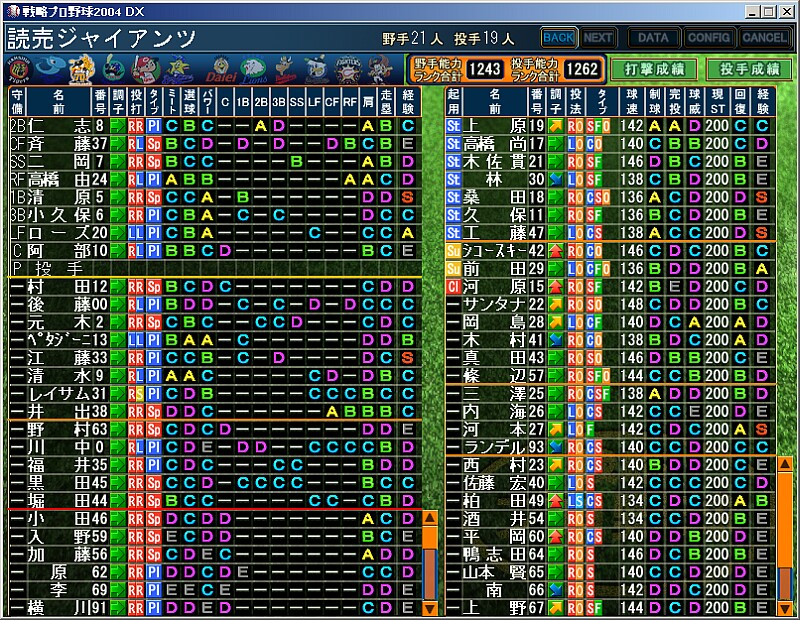This screenshot has height=620, width=800.
Task: Click the NEXT button
Action: 598,38
